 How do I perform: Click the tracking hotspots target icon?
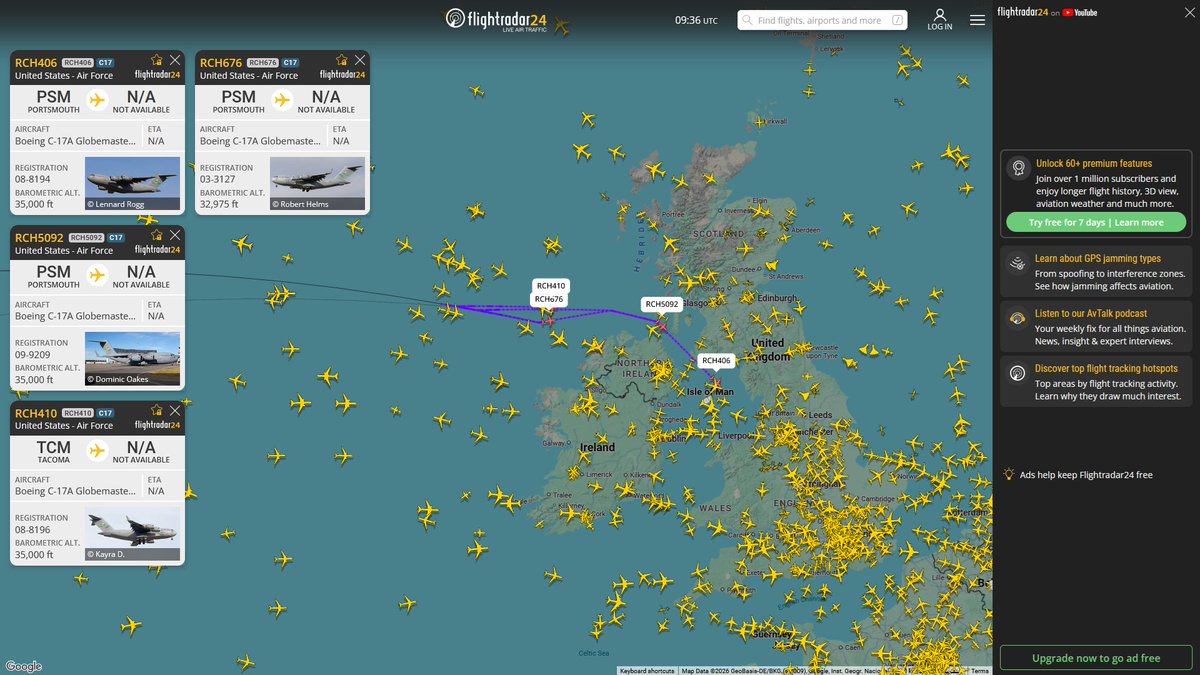[1018, 374]
